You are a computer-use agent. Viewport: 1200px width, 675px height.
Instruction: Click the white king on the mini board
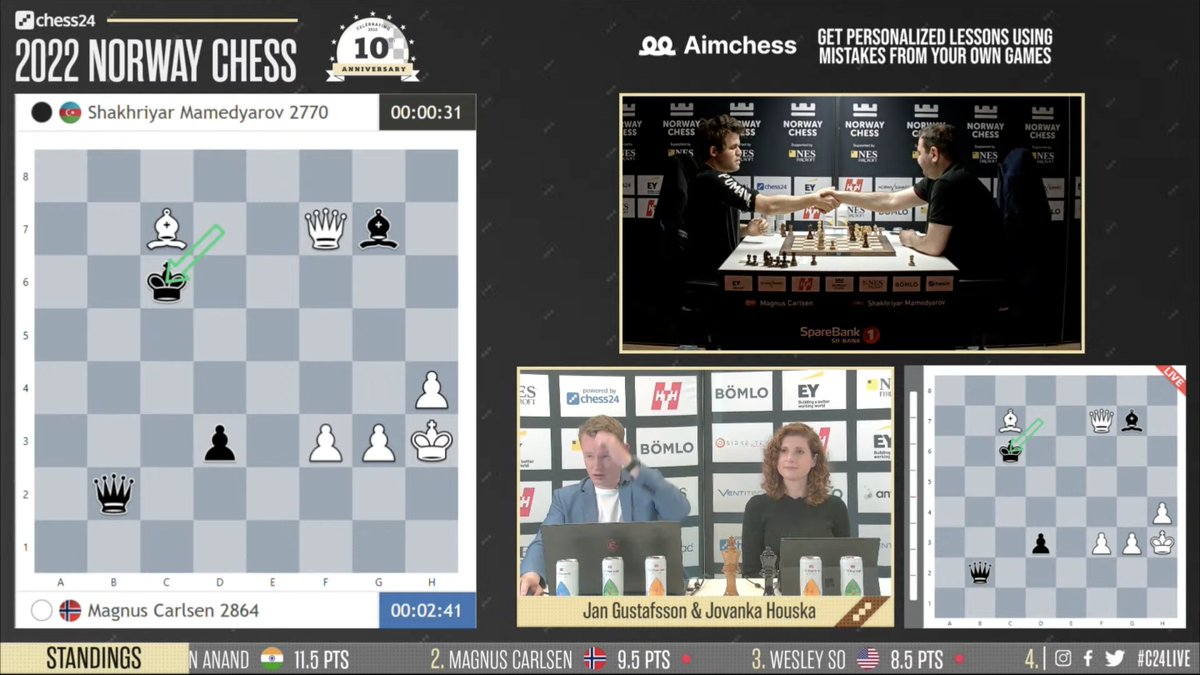(1162, 543)
